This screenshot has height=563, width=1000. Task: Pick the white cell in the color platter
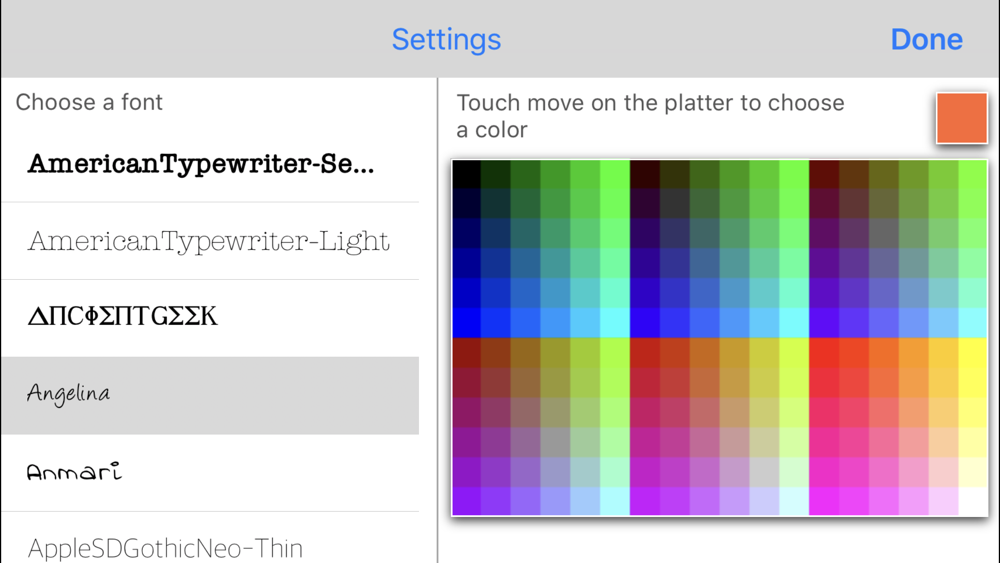tap(973, 501)
